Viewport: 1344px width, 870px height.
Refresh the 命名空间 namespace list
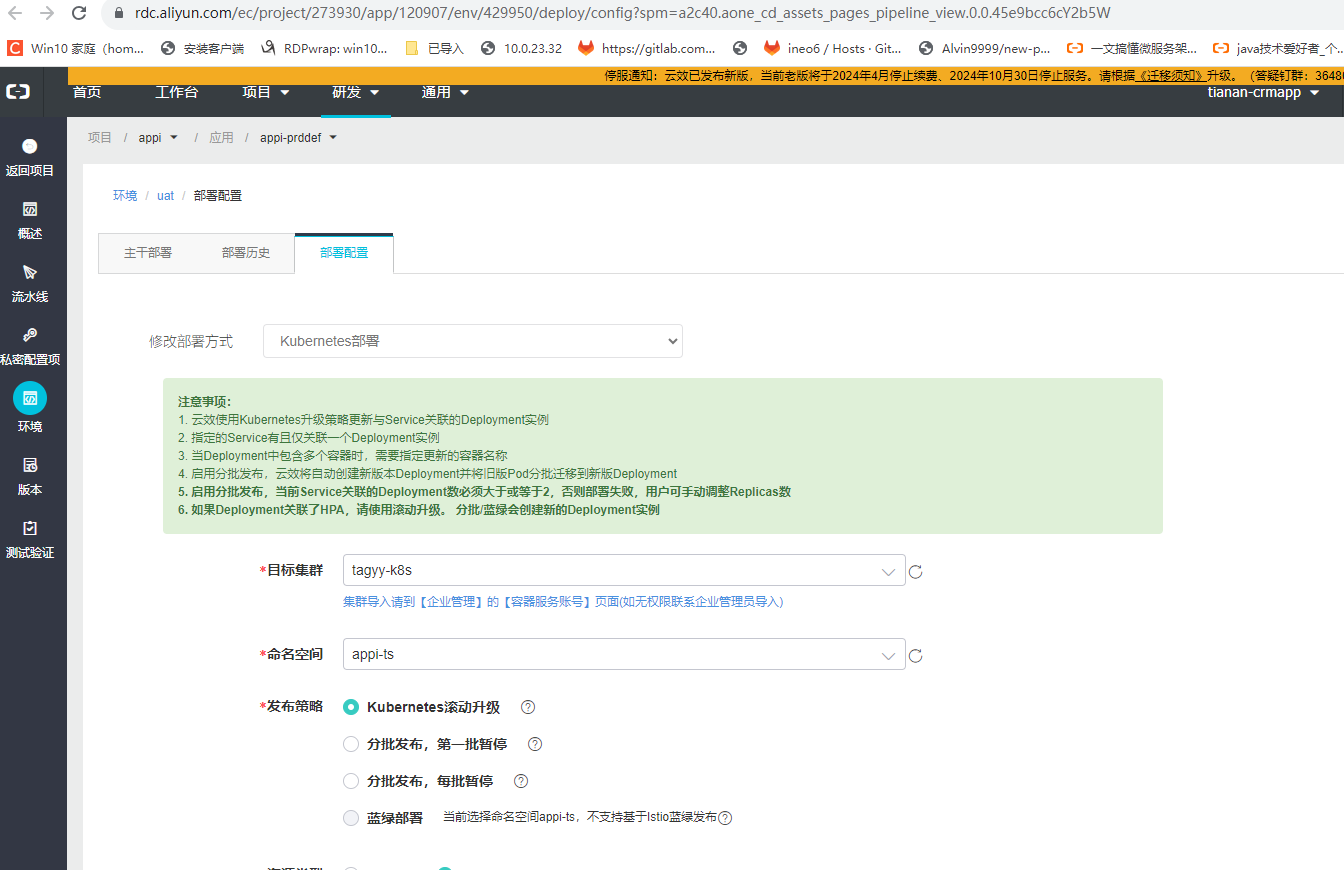click(x=915, y=656)
